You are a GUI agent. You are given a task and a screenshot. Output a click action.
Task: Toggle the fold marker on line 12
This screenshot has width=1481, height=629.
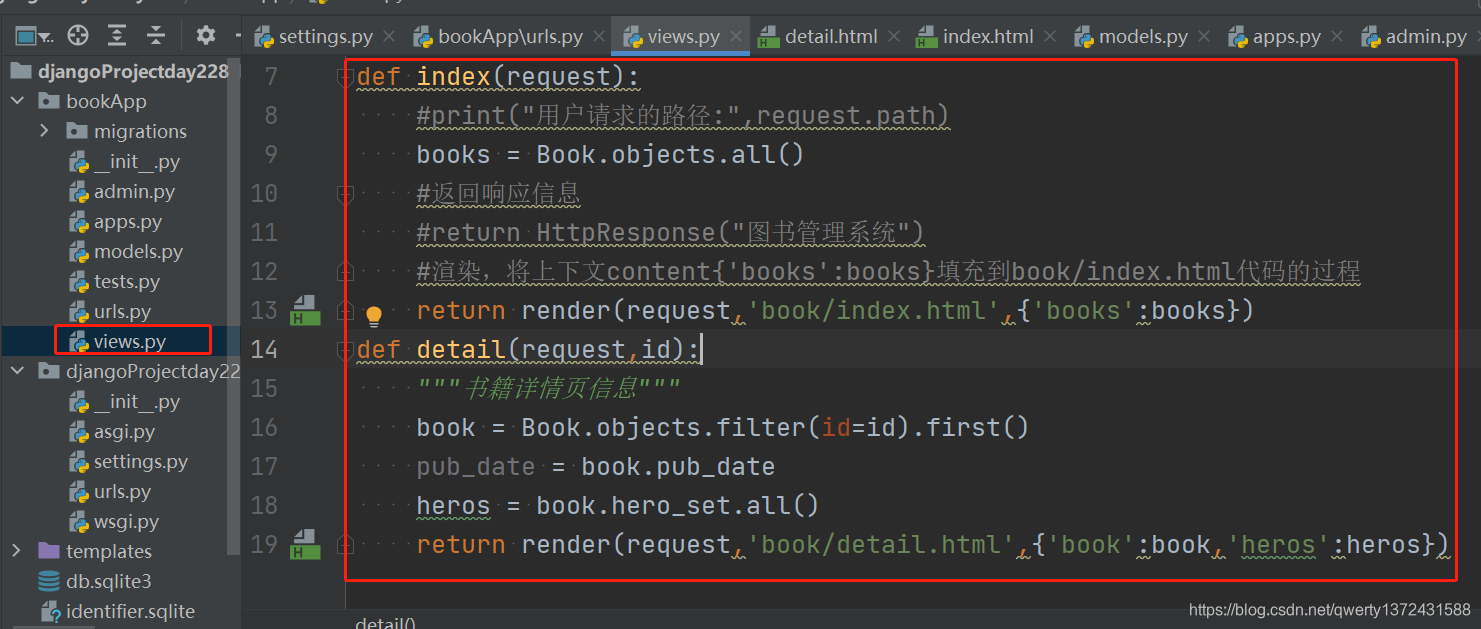pos(345,271)
